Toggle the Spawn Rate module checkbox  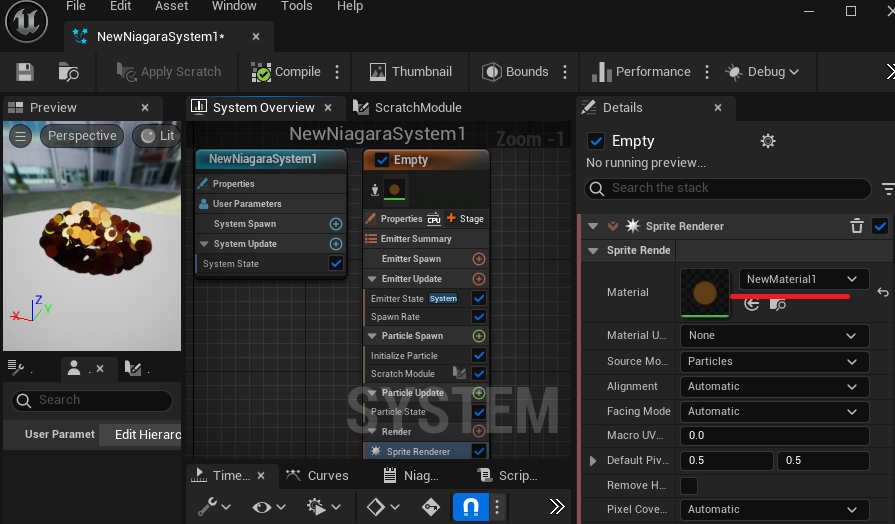(479, 316)
